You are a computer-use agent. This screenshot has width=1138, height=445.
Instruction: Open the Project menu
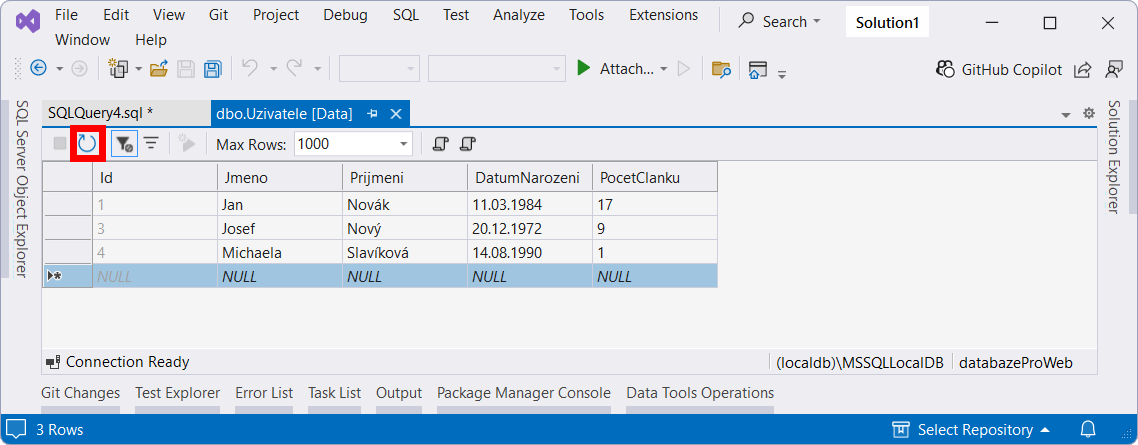(276, 15)
